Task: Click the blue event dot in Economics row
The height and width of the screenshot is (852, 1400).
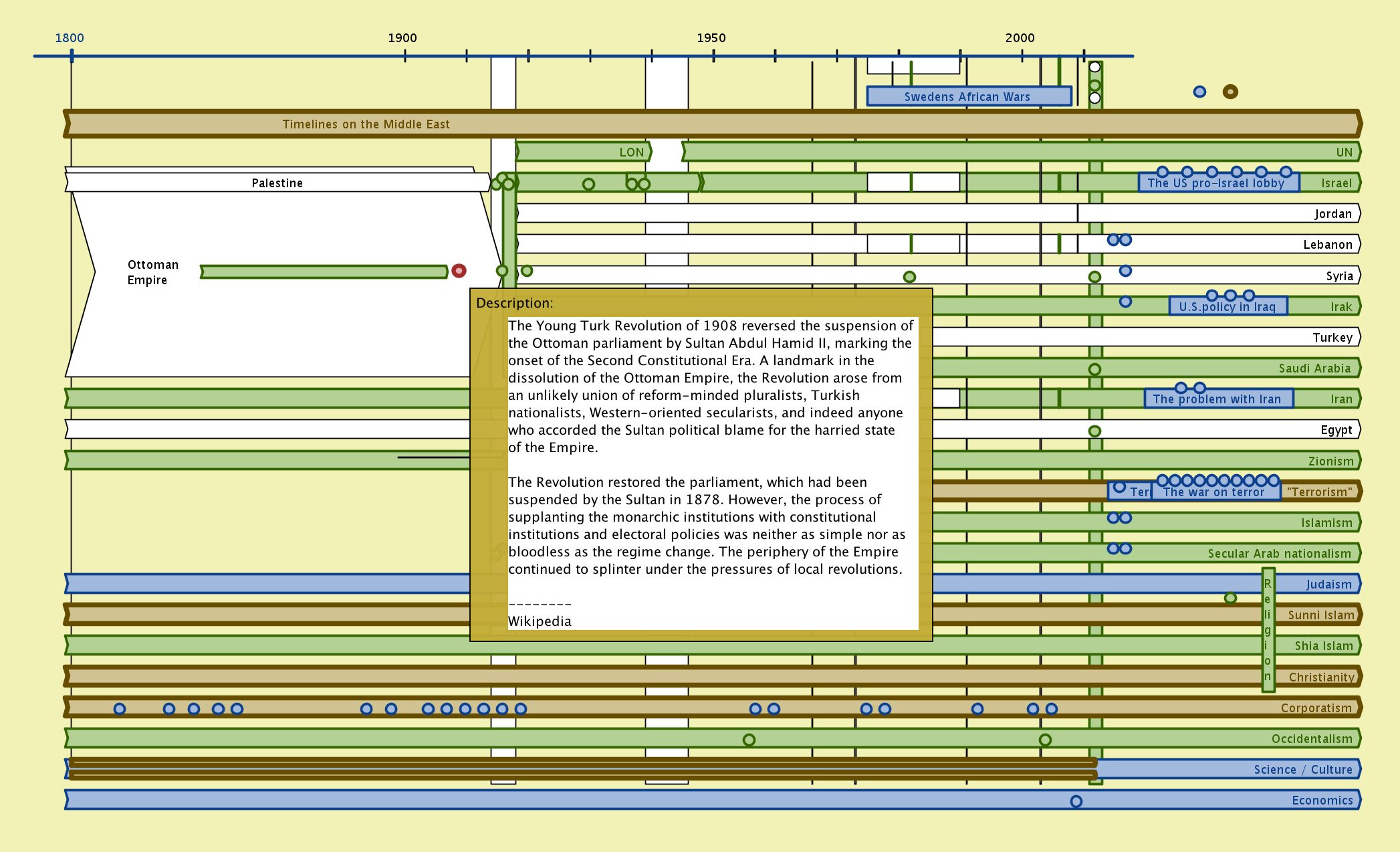Action: point(1076,801)
